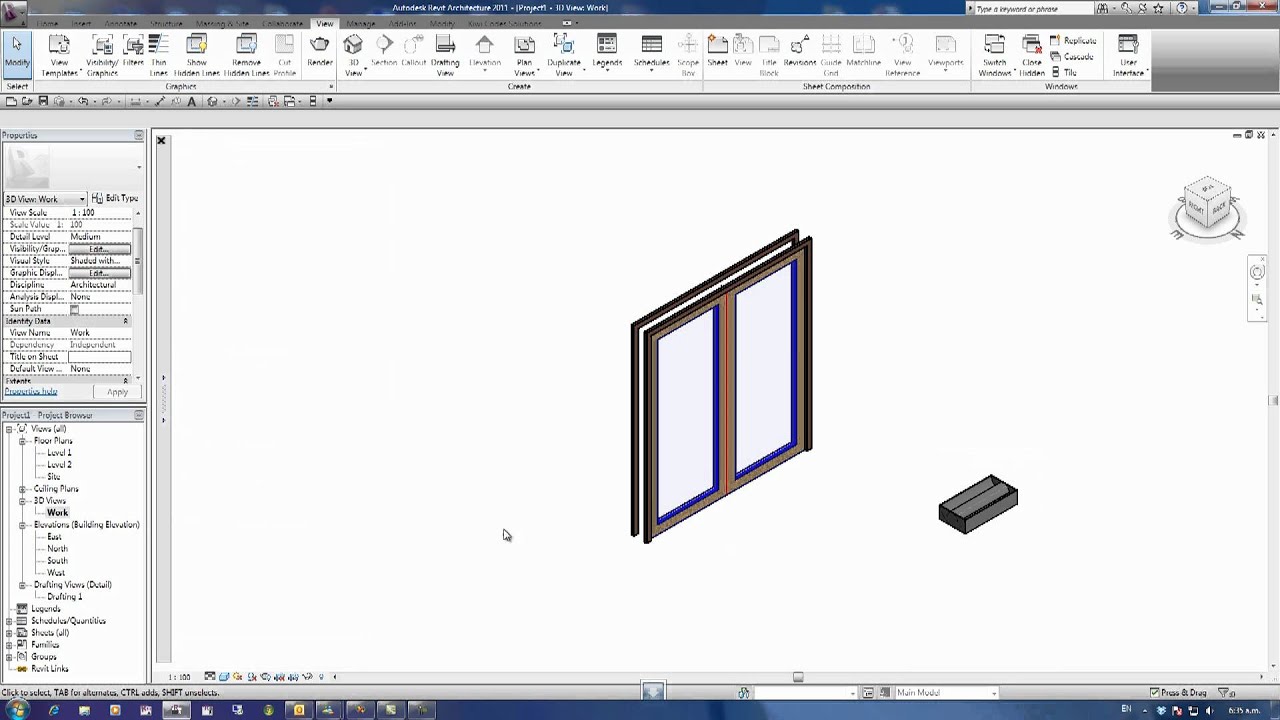Select the Visibility/Graphics tool
The width and height of the screenshot is (1280, 720).
click(102, 50)
